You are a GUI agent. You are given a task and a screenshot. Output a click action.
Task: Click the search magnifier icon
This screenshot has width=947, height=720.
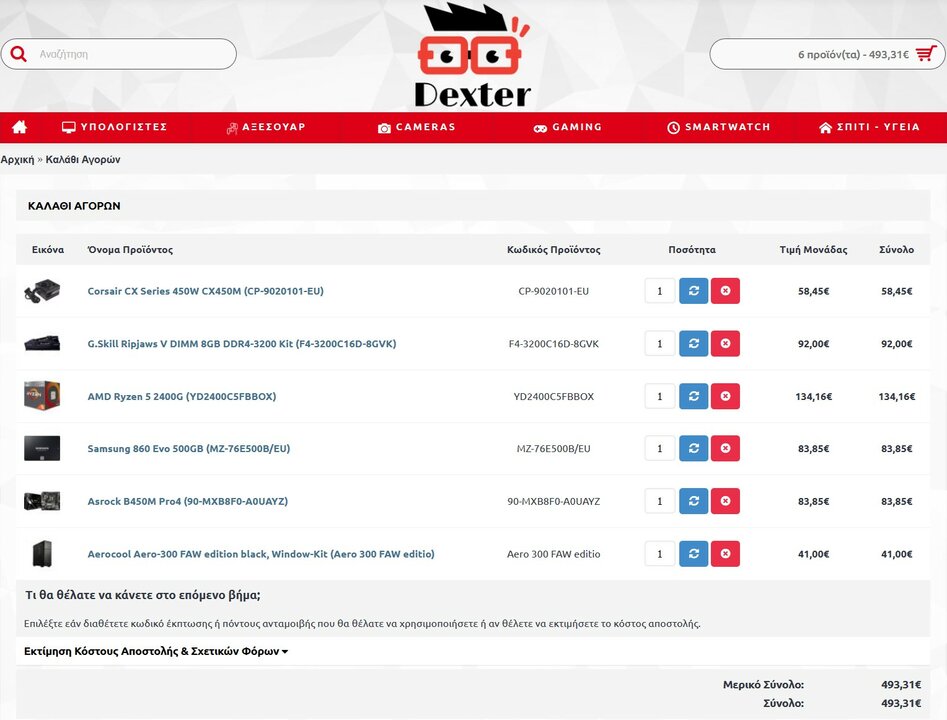pos(19,54)
